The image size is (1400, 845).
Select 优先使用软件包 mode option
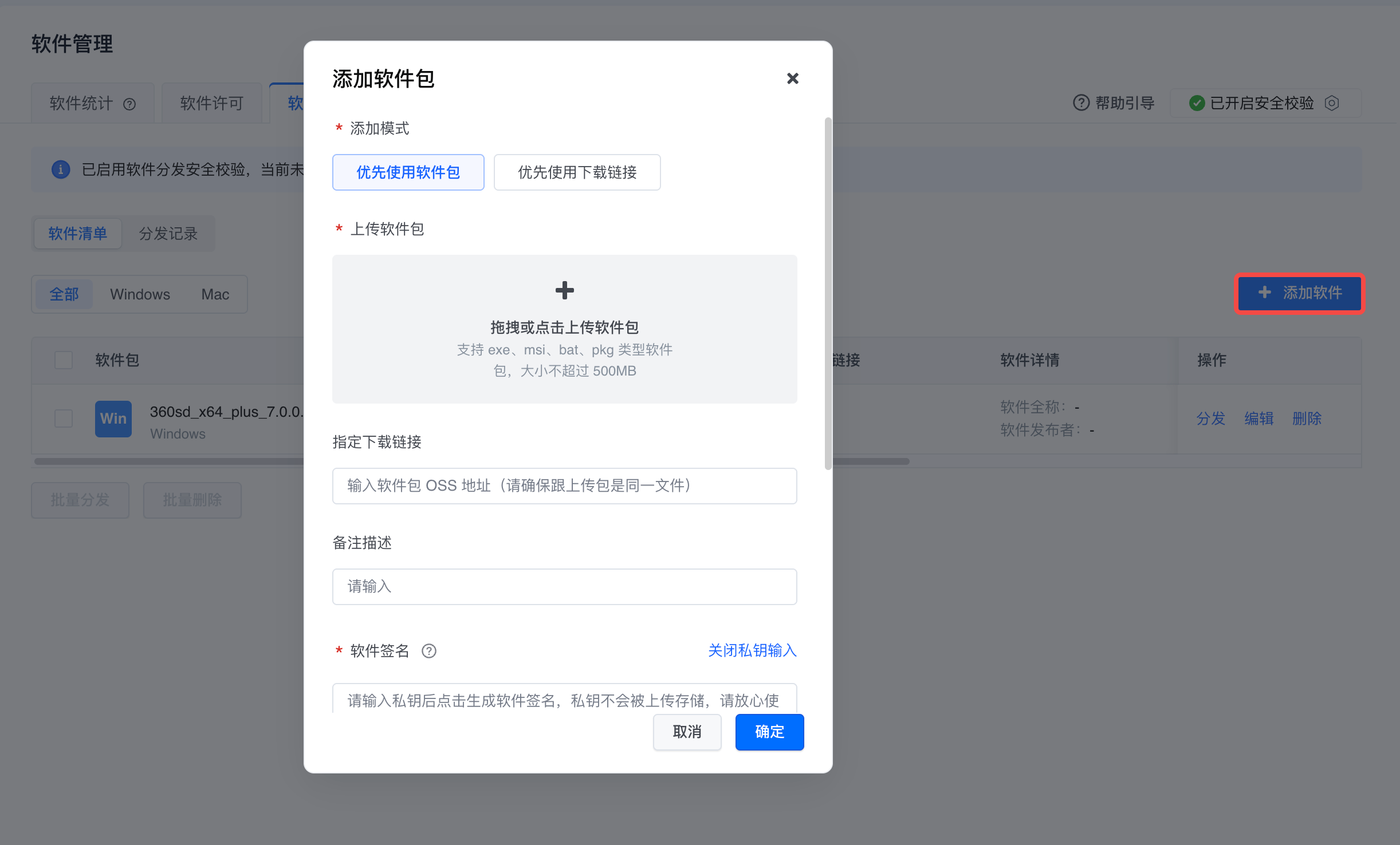(x=408, y=172)
